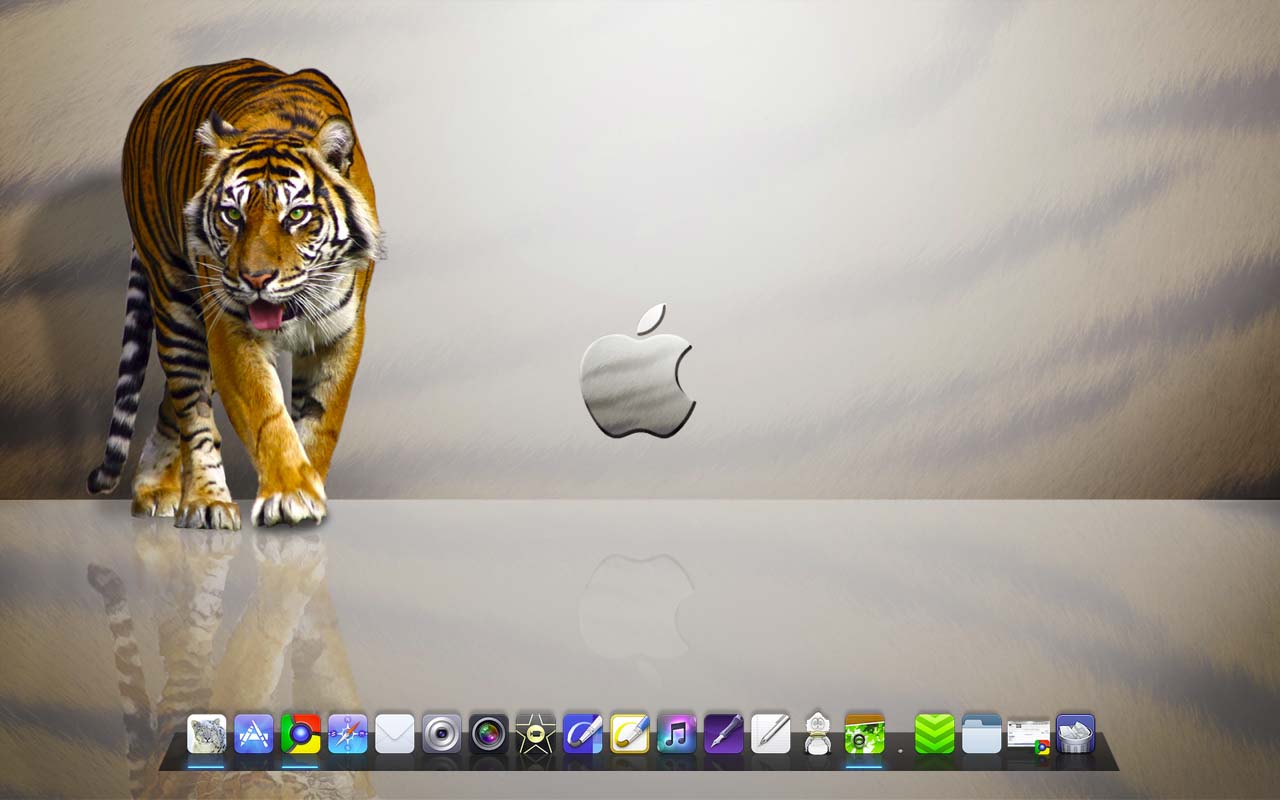Launch the dark colorful-lens camera app
Viewport: 1280px width, 800px height.
(x=488, y=734)
